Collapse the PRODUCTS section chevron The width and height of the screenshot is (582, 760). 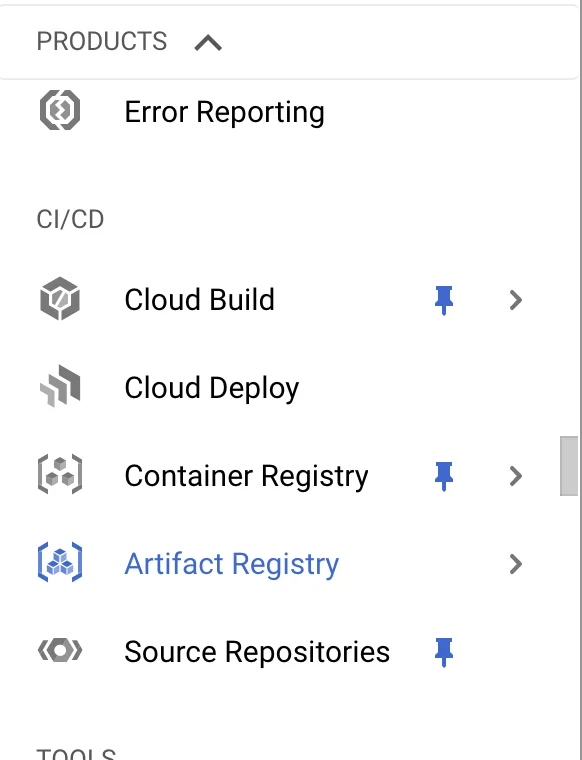[x=208, y=43]
